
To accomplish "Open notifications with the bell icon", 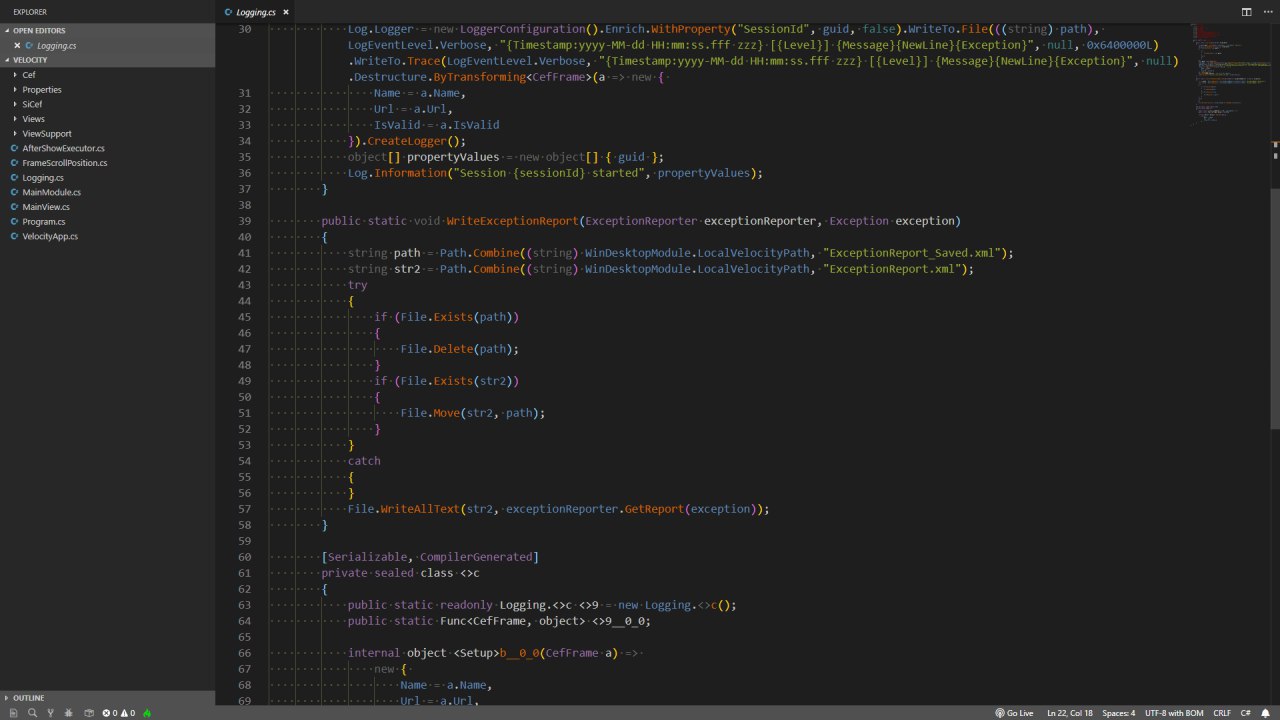I will click(x=1265, y=713).
